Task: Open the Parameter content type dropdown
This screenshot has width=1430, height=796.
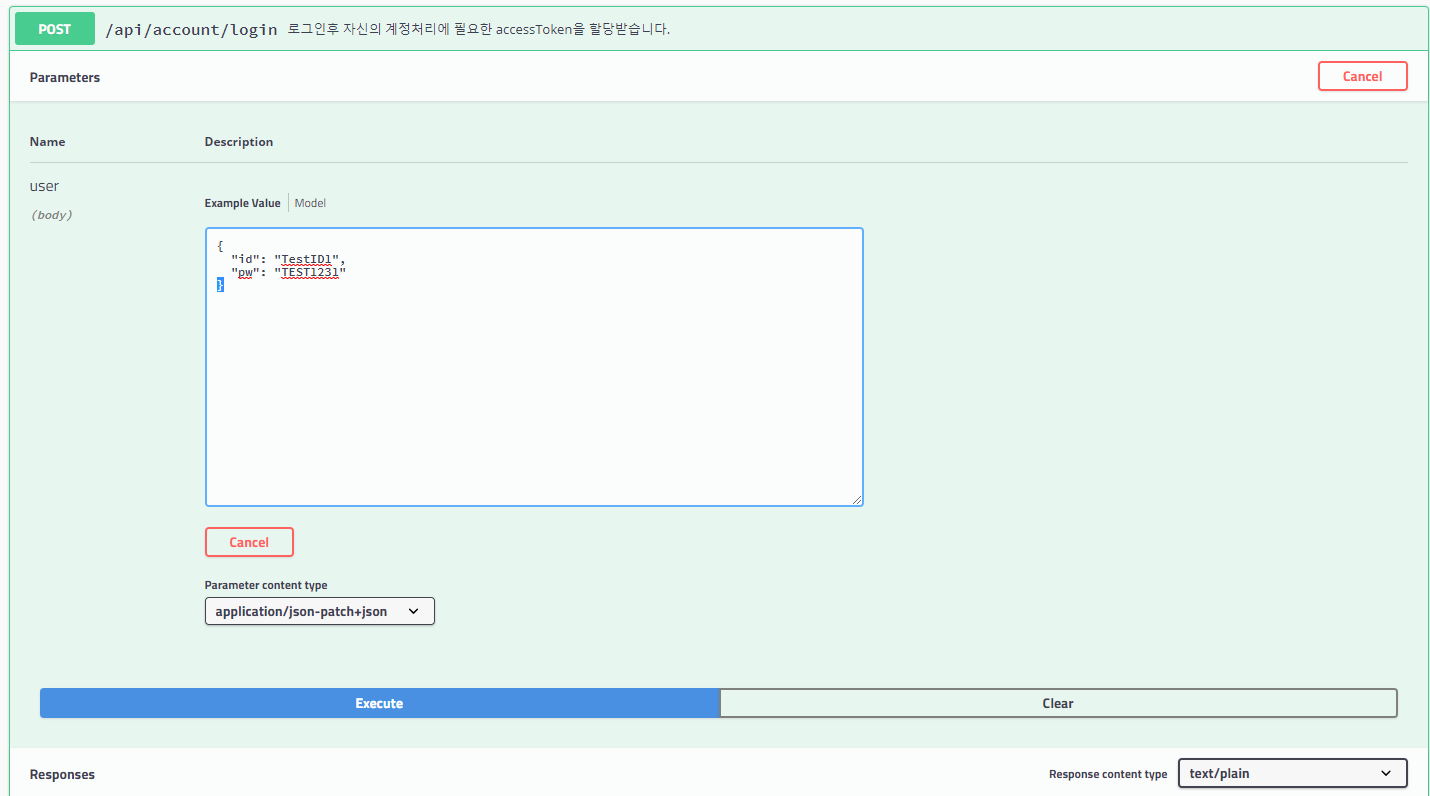Action: (x=319, y=611)
